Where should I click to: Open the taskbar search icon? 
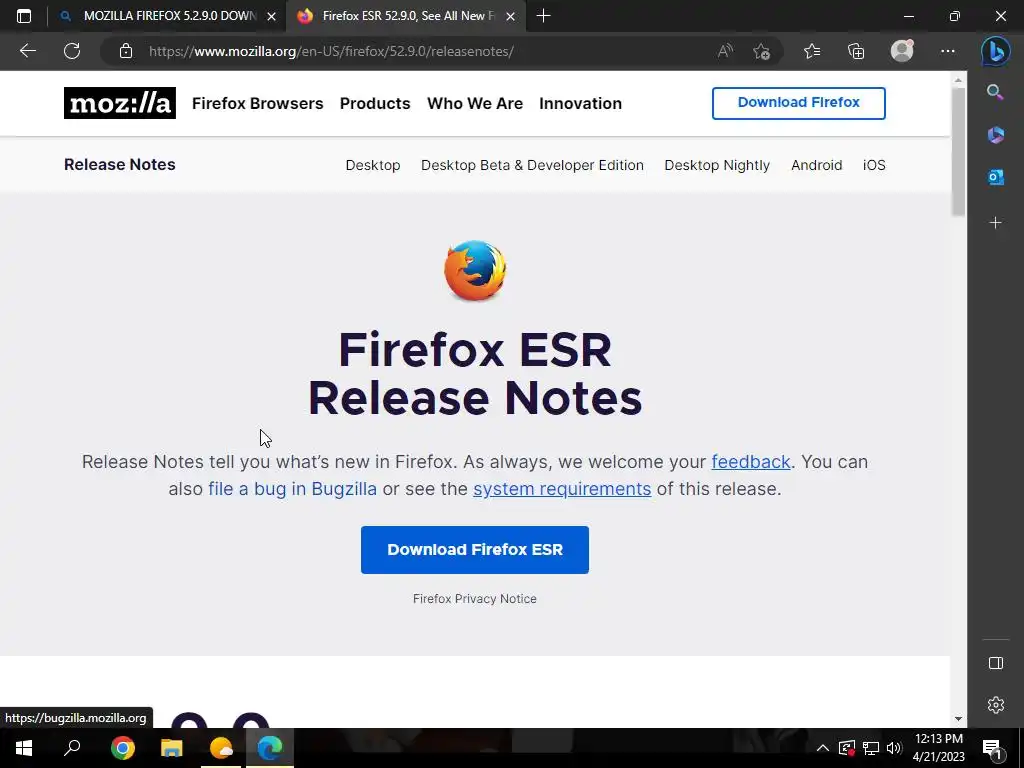(x=72, y=748)
